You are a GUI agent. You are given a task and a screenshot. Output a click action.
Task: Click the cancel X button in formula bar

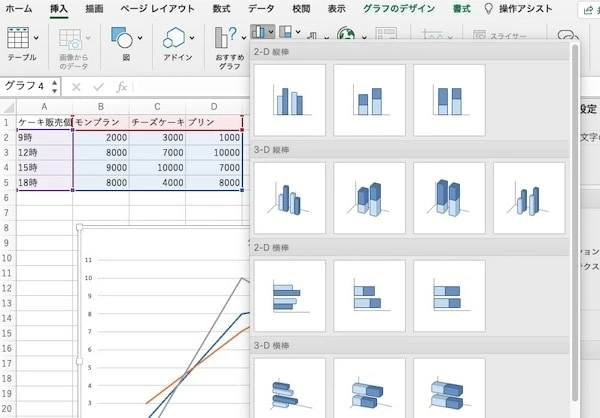click(77, 87)
